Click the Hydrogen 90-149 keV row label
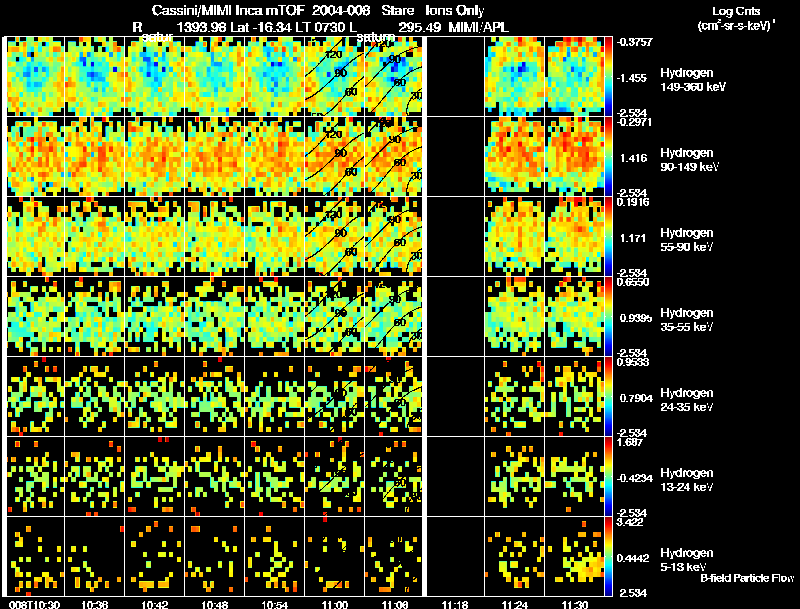The width and height of the screenshot is (800, 609). coord(689,160)
